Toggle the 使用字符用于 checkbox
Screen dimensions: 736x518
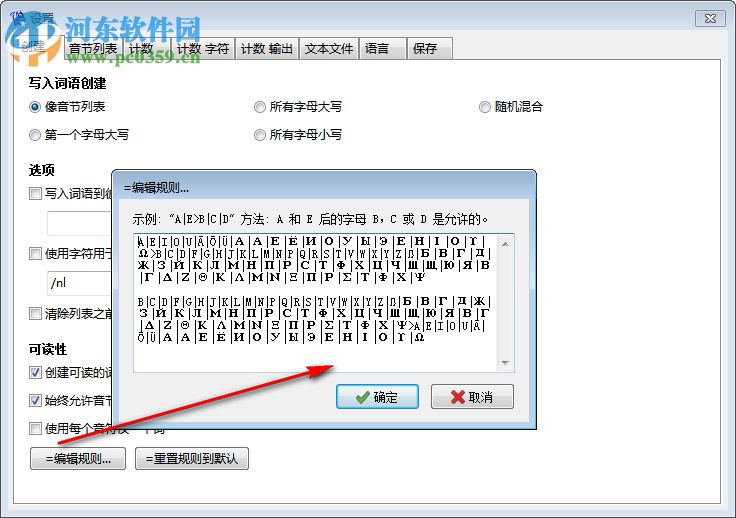(35, 254)
